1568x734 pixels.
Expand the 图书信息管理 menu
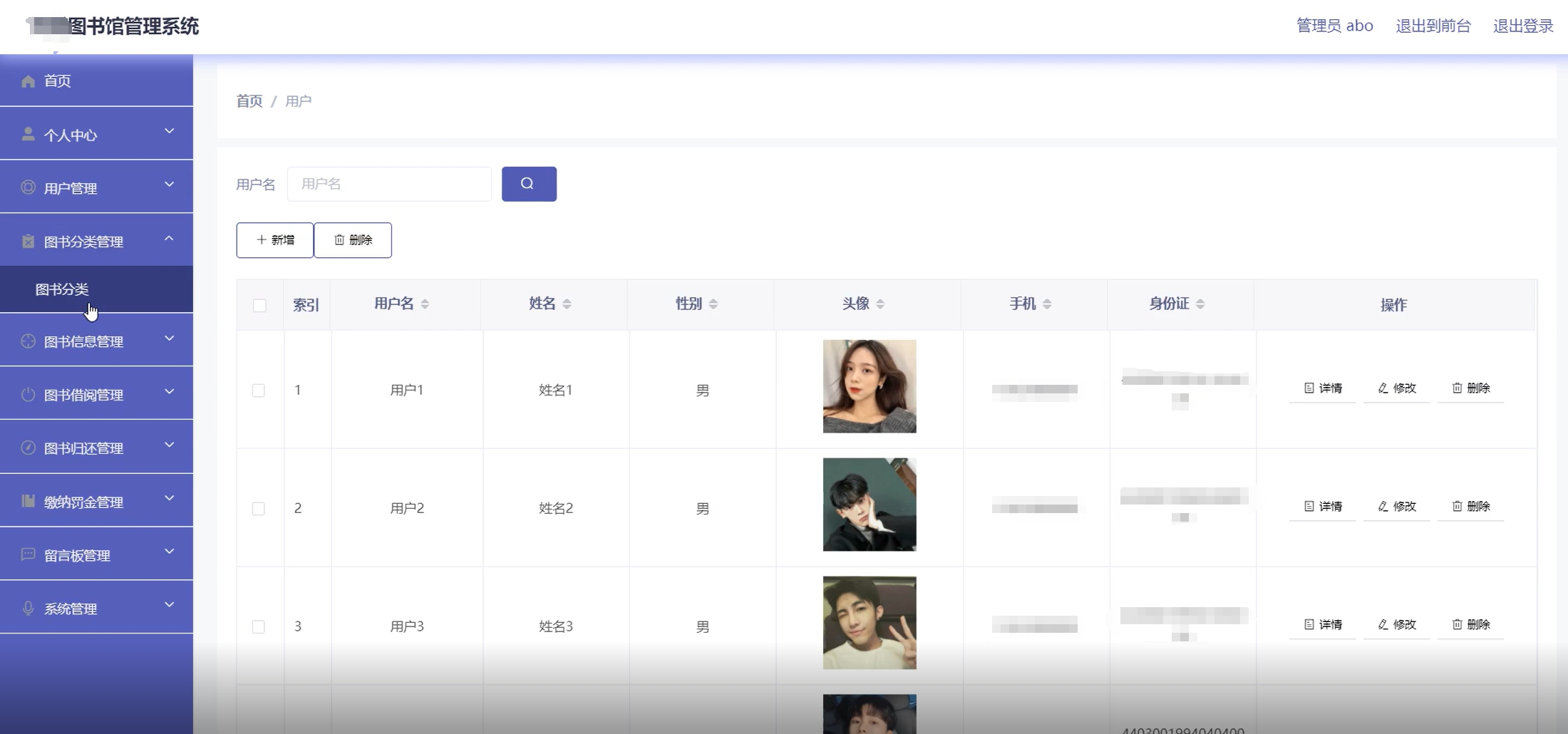pyautogui.click(x=170, y=338)
